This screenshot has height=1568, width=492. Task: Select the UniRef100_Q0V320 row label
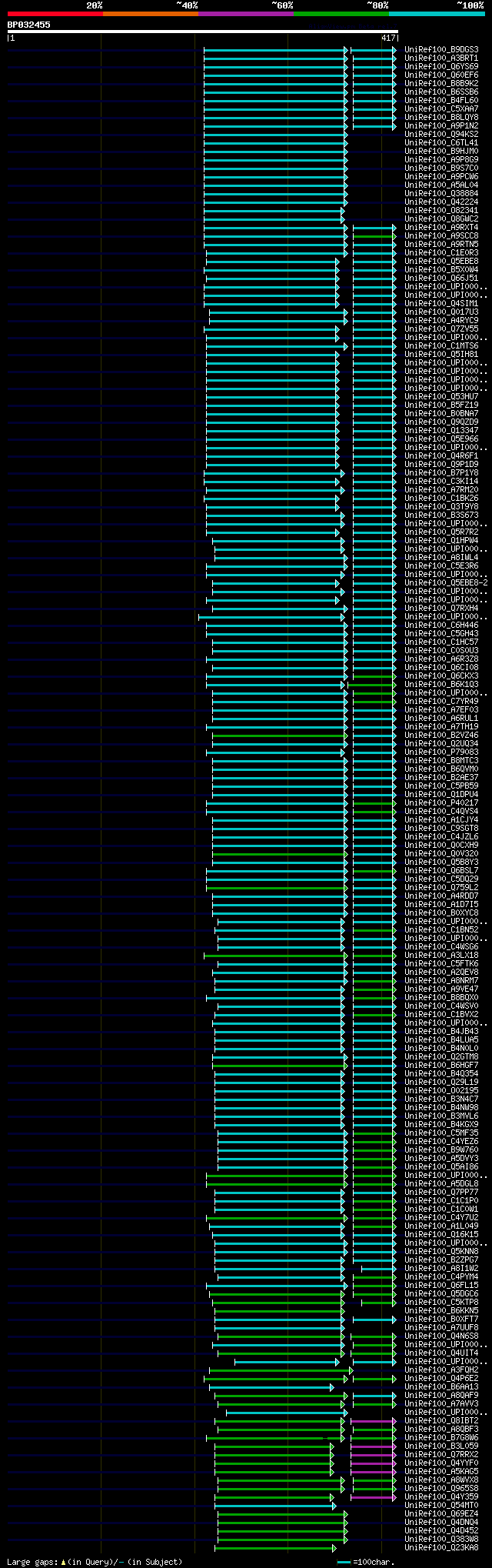441,853
